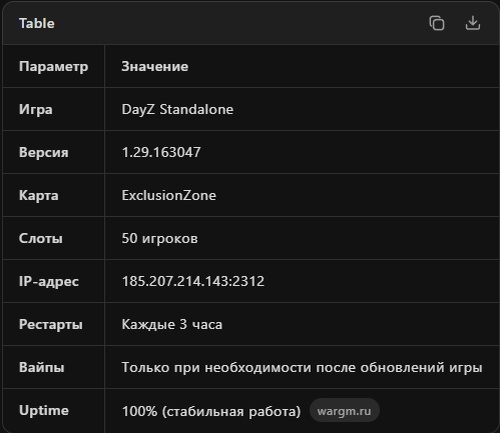Click the Карта row label
Viewport: 500px width, 433px height.
(x=39, y=195)
